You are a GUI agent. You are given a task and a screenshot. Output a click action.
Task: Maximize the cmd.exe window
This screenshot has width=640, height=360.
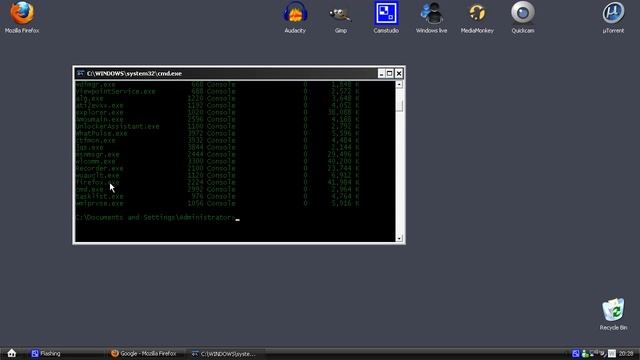[390, 73]
